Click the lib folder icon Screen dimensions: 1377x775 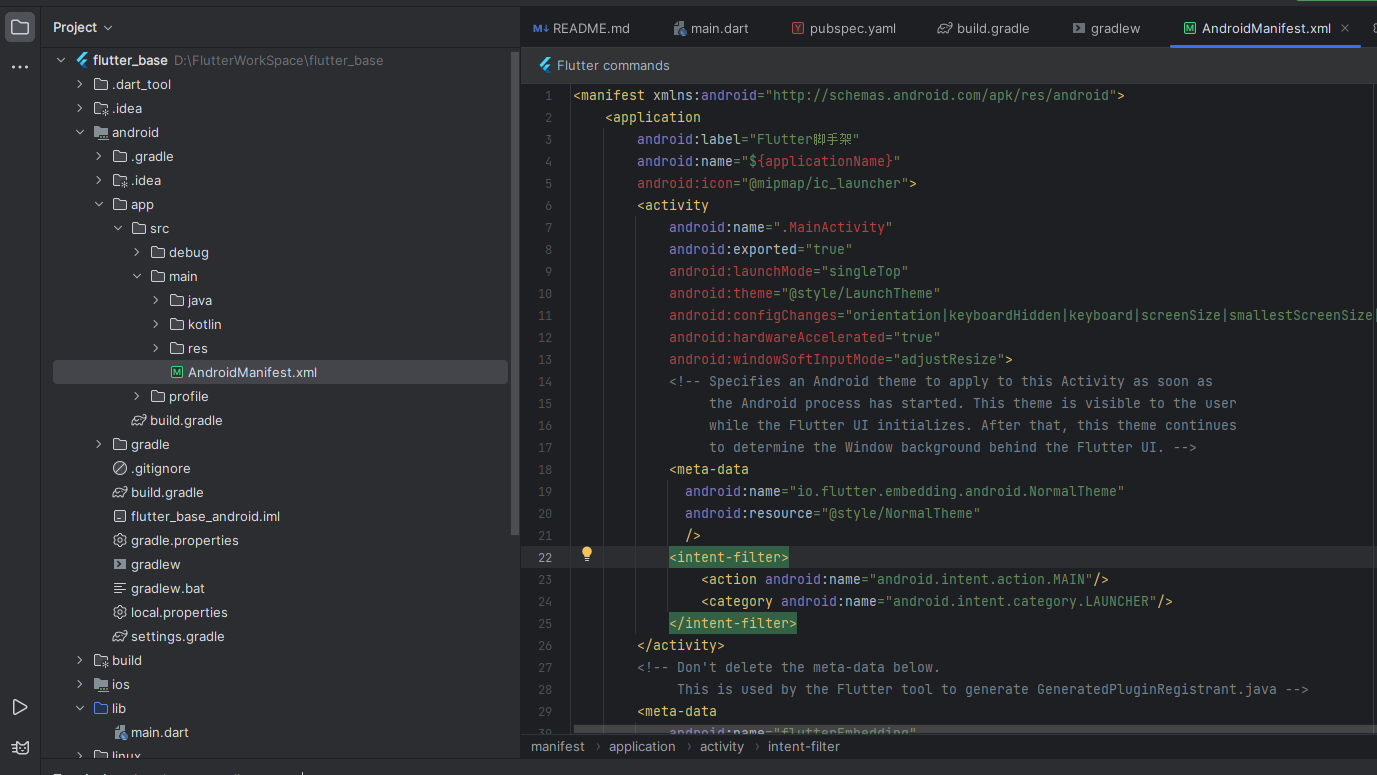pos(101,708)
